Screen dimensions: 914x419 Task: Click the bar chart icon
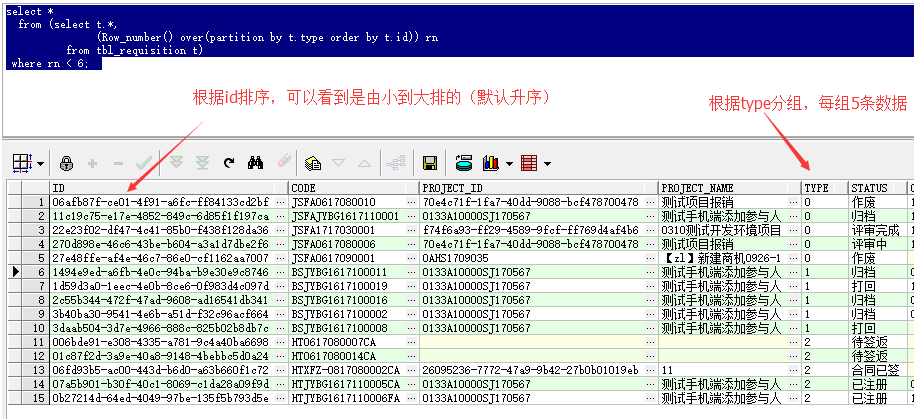491,163
